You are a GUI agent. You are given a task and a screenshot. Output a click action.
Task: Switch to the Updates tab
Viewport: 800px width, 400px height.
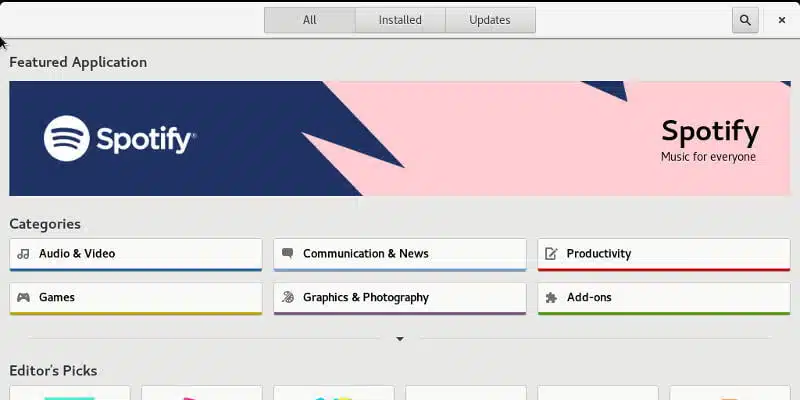coord(490,20)
